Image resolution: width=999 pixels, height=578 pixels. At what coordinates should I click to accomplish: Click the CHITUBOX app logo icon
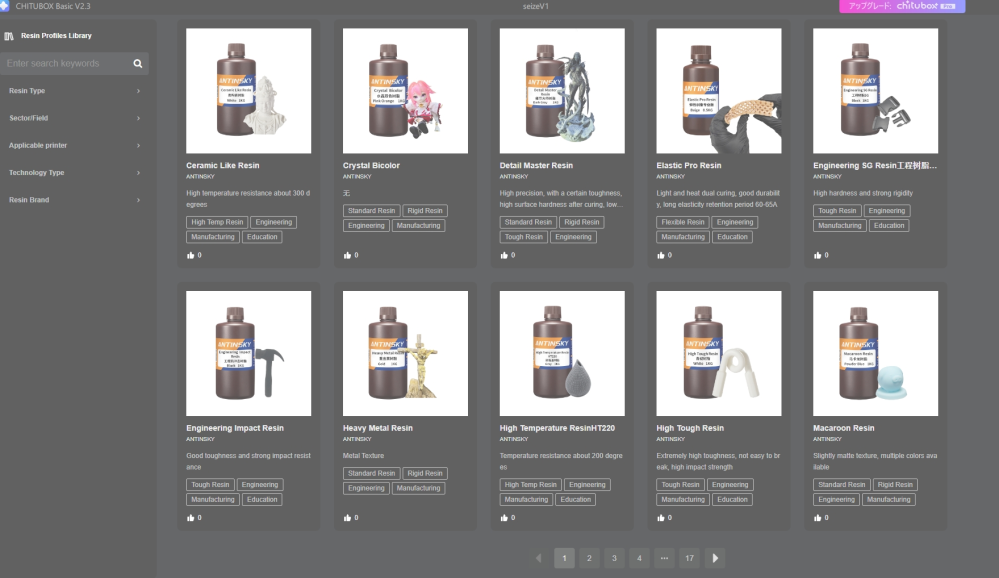pyautogui.click(x=4, y=6)
